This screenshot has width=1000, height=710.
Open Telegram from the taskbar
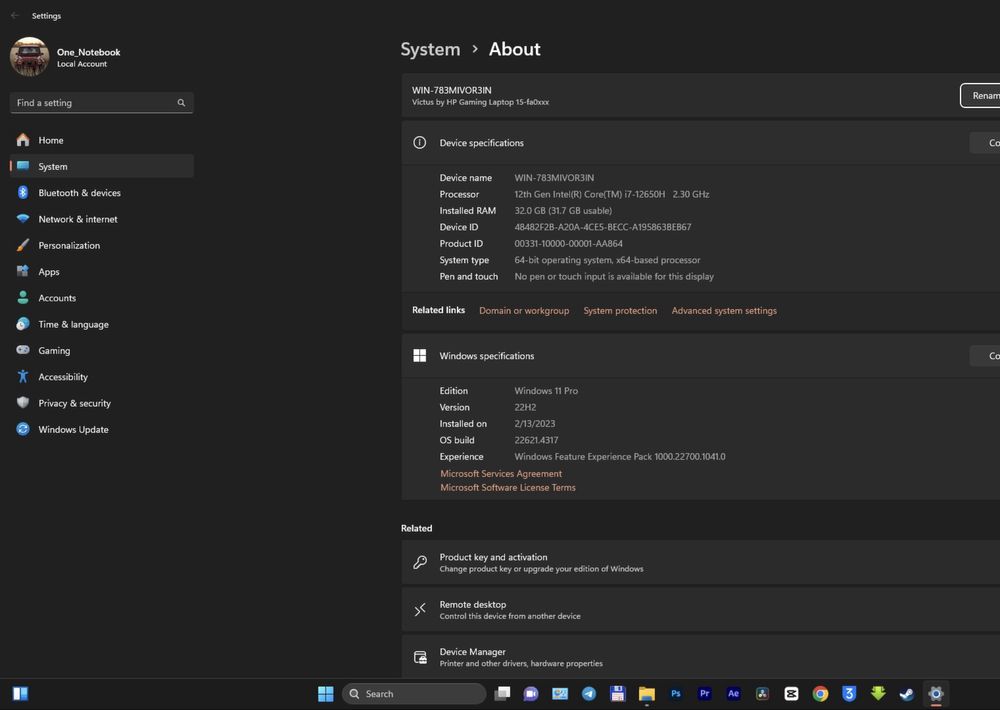pos(589,694)
